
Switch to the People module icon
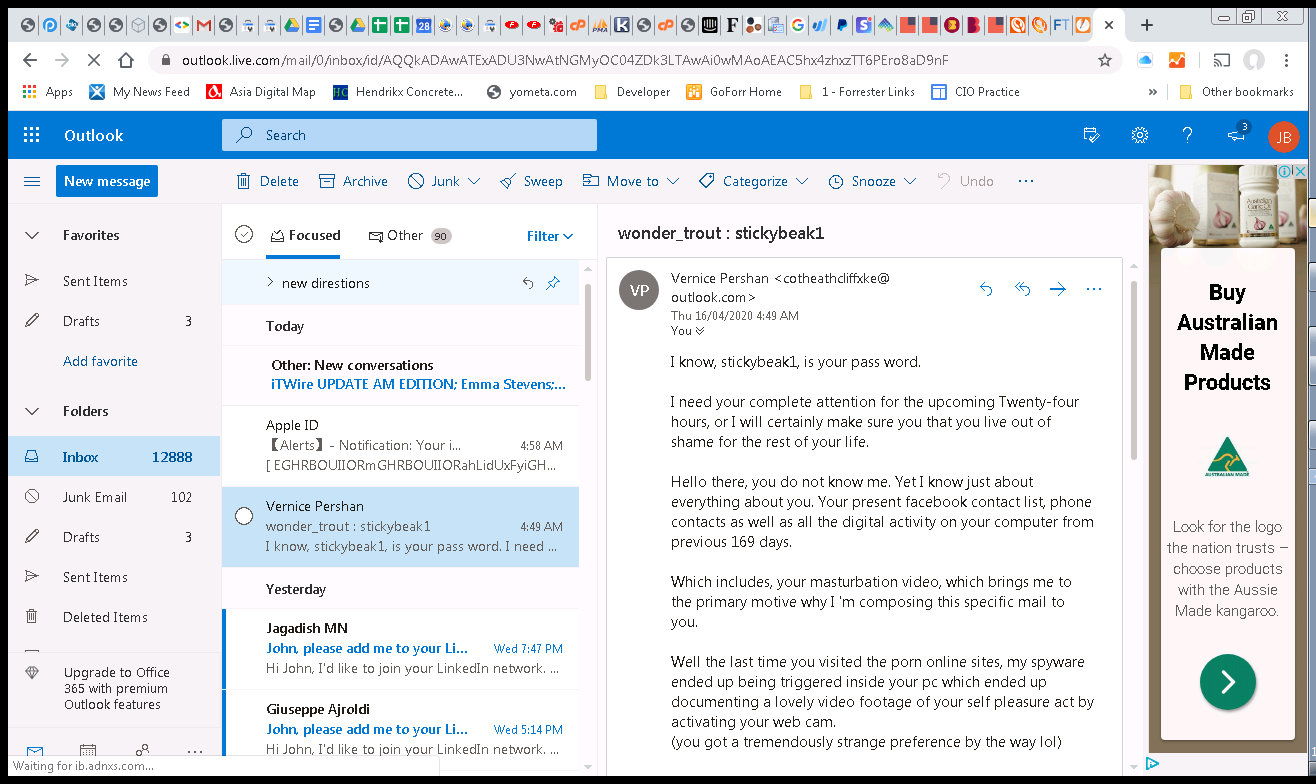pyautogui.click(x=142, y=751)
